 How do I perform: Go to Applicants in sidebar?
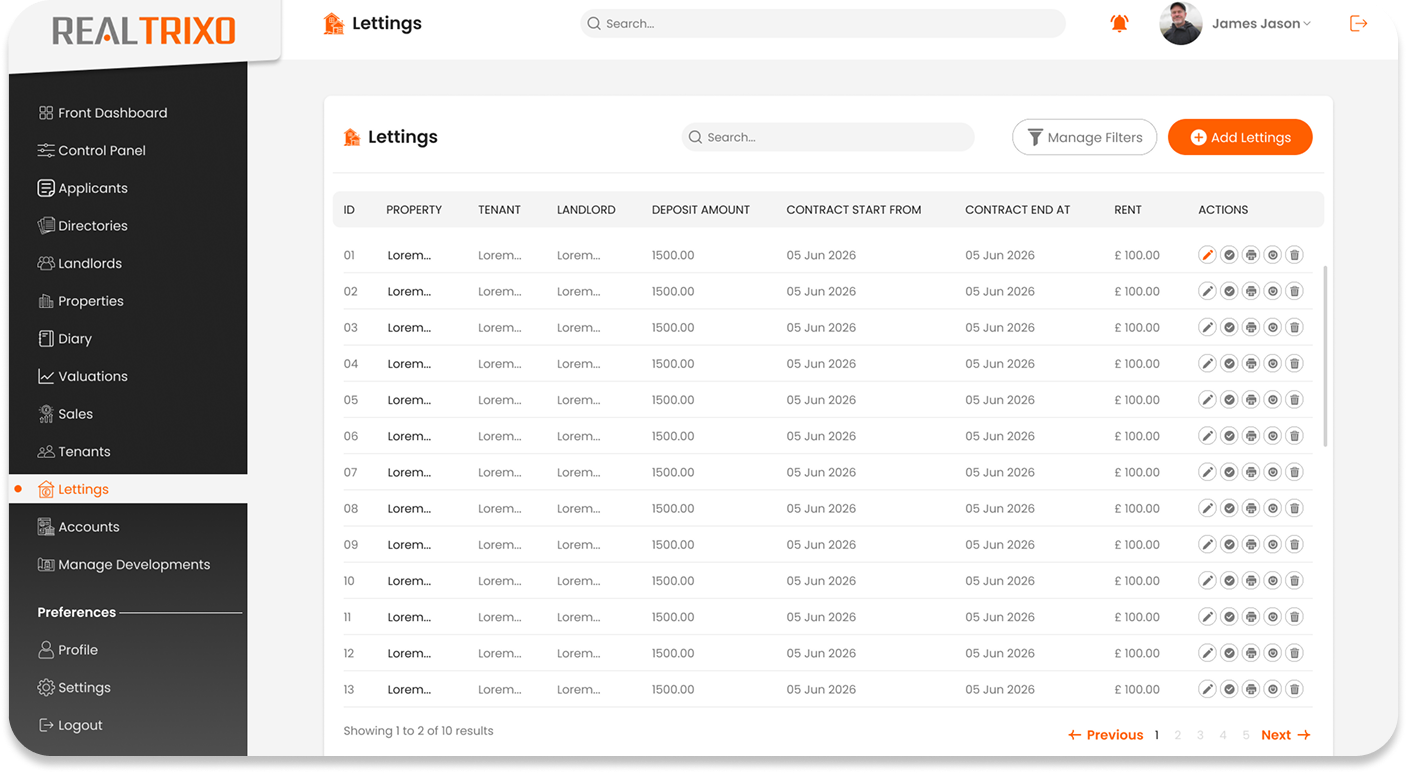click(x=82, y=188)
